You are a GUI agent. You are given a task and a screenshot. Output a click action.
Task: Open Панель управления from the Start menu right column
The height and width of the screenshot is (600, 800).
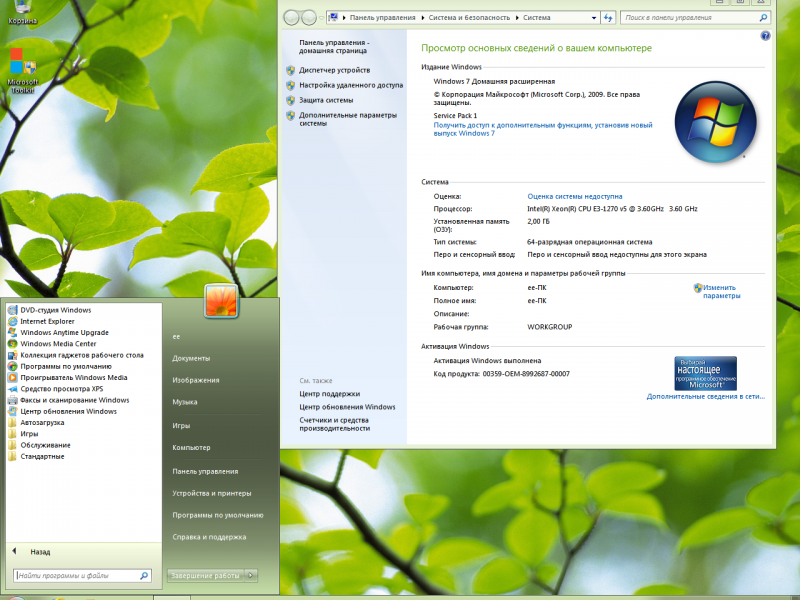(205, 471)
